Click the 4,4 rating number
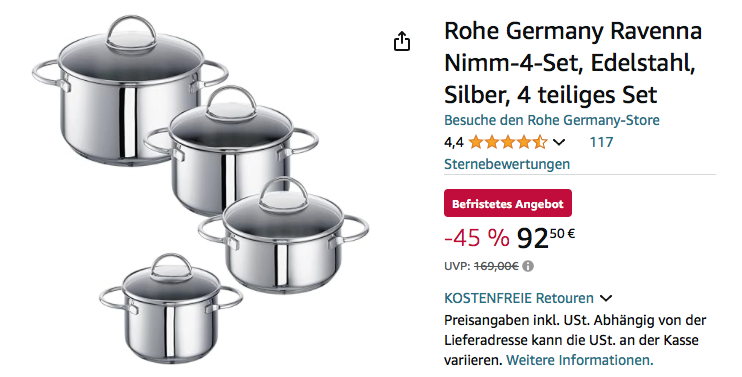 pyautogui.click(x=454, y=142)
